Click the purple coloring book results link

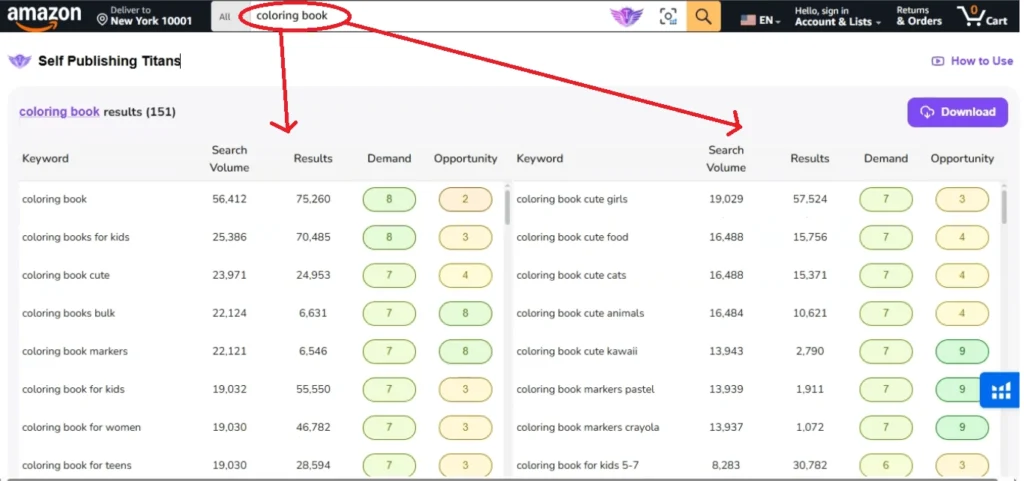(x=59, y=112)
